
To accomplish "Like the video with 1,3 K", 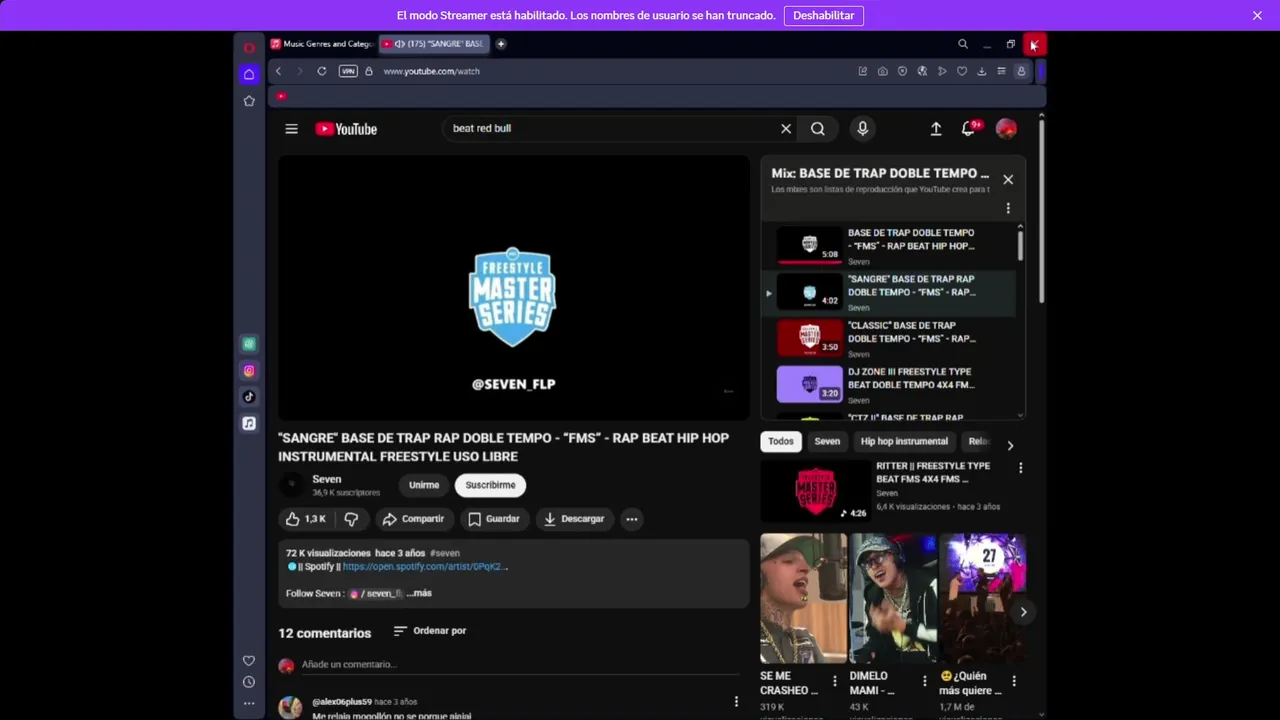I will pyautogui.click(x=307, y=519).
